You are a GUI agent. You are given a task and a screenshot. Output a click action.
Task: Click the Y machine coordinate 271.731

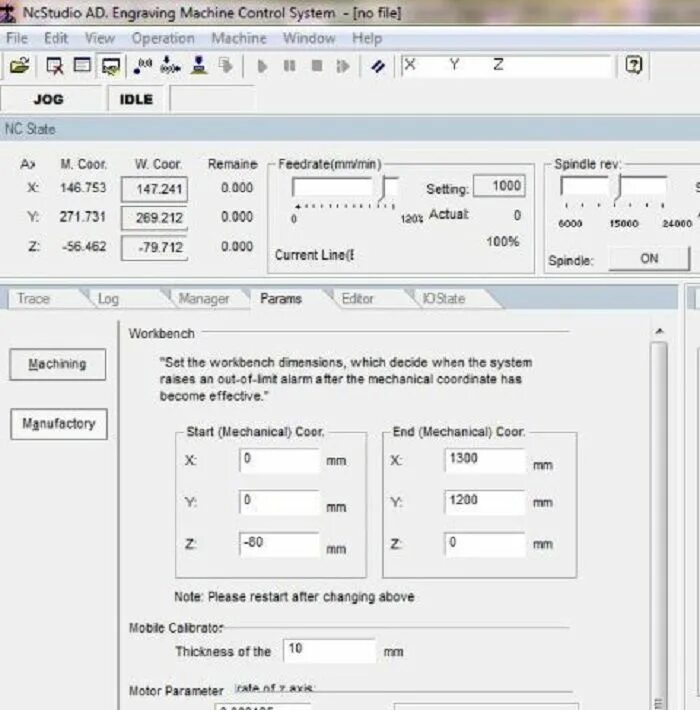[82, 217]
